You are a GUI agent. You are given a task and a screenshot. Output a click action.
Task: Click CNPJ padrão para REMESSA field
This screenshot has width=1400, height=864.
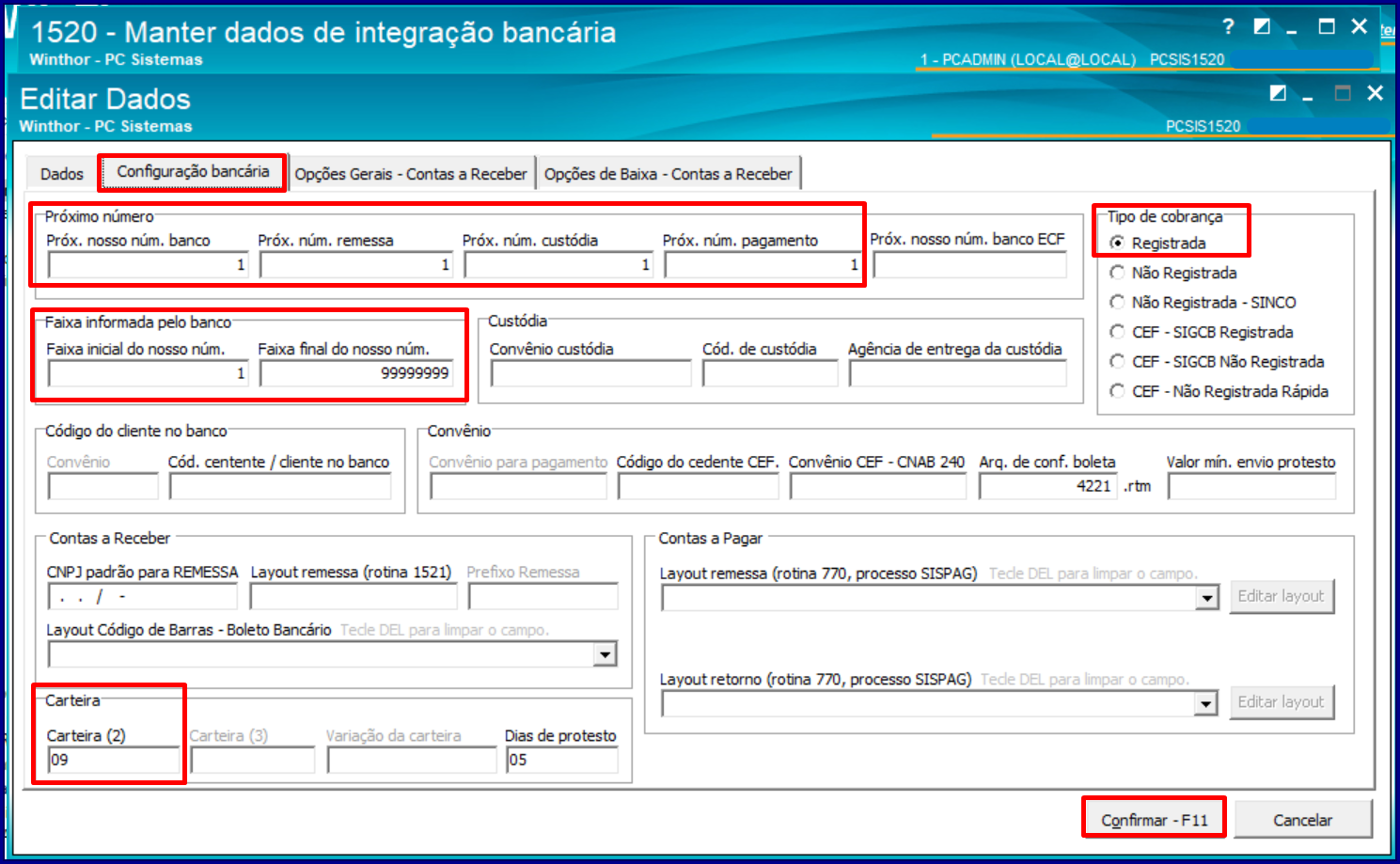(143, 596)
